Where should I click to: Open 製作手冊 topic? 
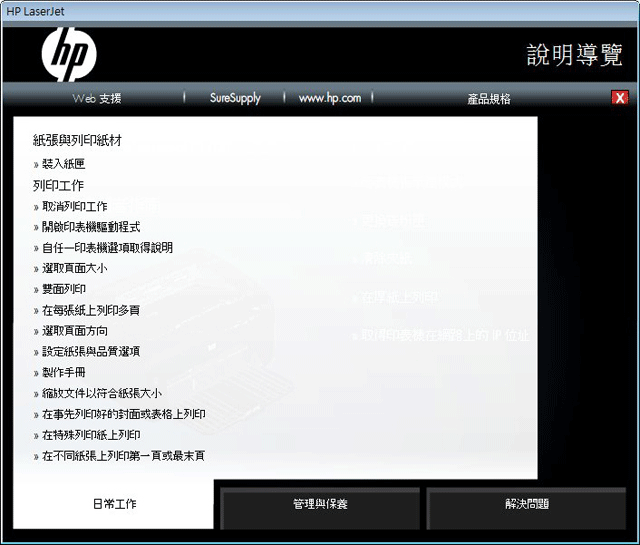[64, 372]
